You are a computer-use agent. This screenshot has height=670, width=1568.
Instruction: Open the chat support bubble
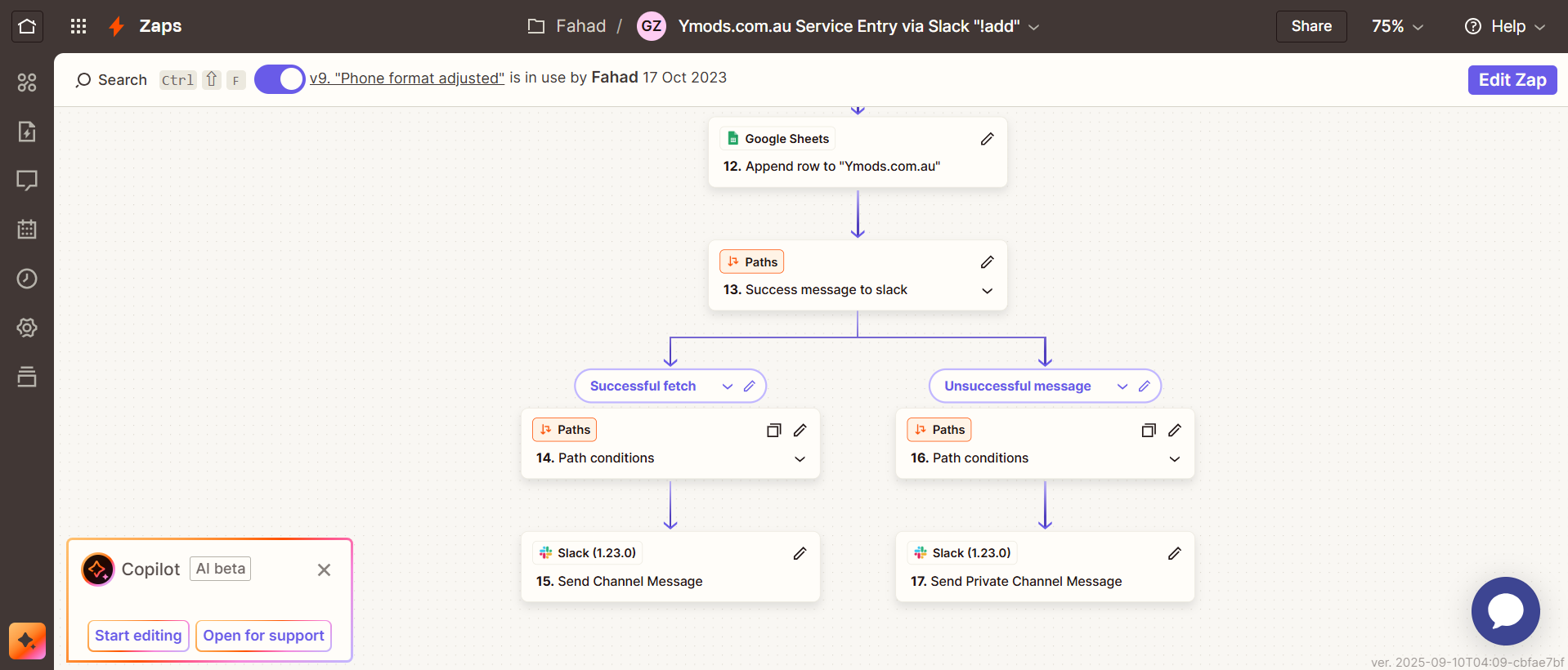tap(1504, 610)
